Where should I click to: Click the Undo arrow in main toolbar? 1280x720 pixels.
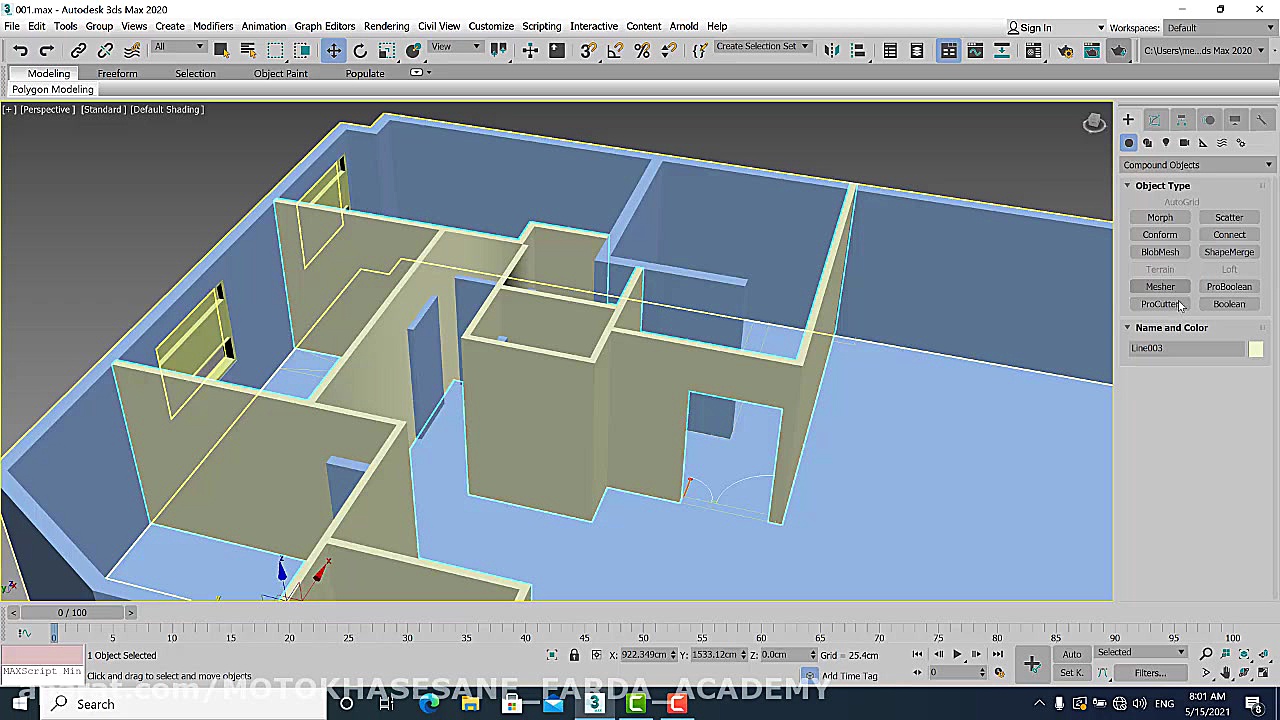pyautogui.click(x=20, y=50)
